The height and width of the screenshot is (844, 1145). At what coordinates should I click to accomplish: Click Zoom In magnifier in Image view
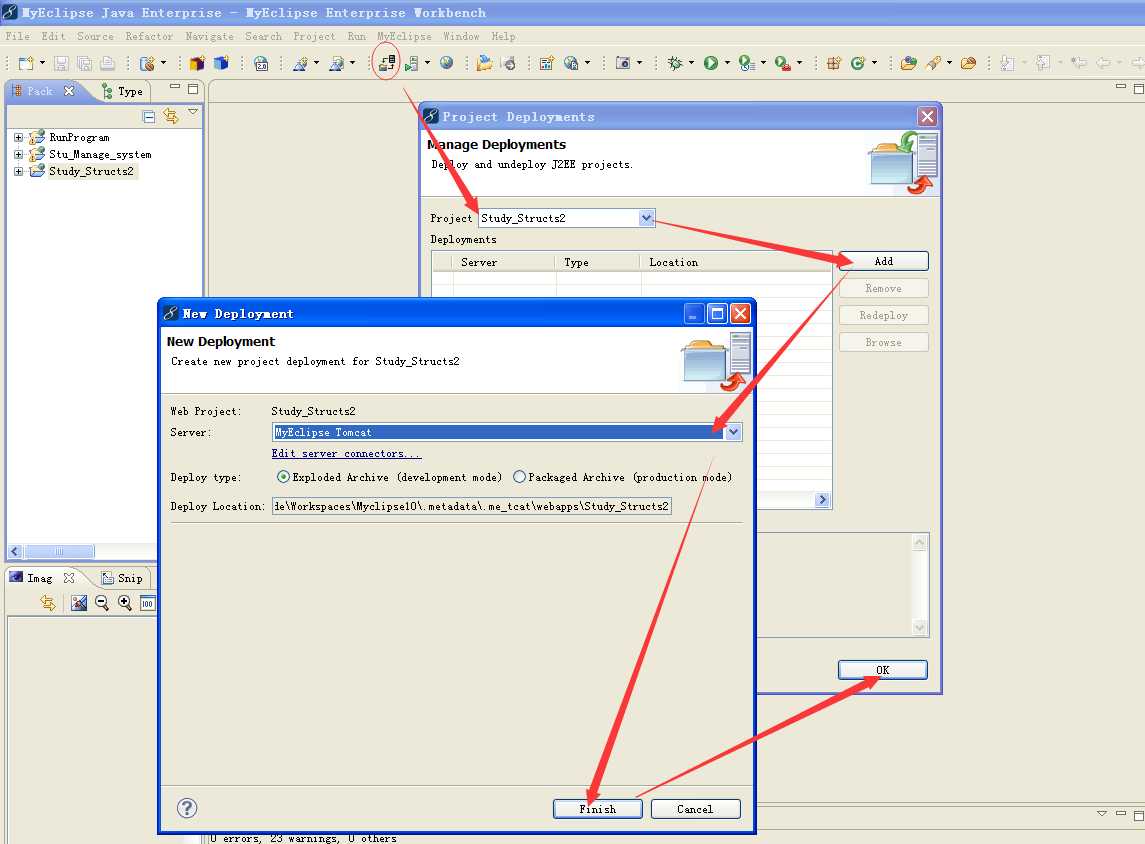(x=125, y=603)
